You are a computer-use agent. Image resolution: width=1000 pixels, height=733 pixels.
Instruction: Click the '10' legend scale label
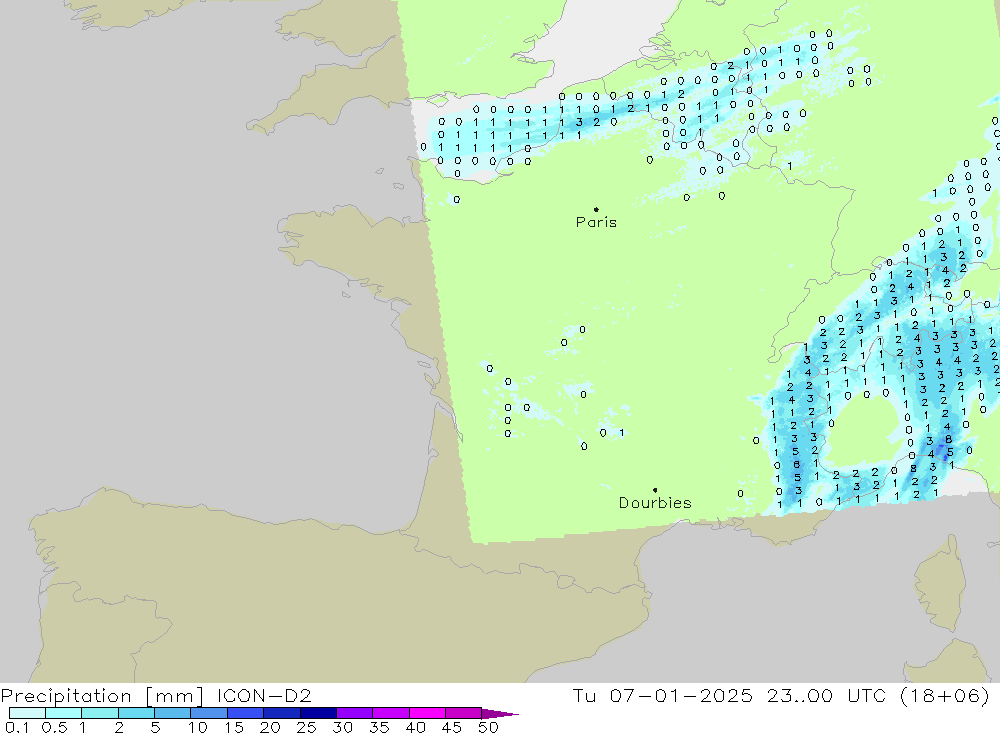coord(198,727)
